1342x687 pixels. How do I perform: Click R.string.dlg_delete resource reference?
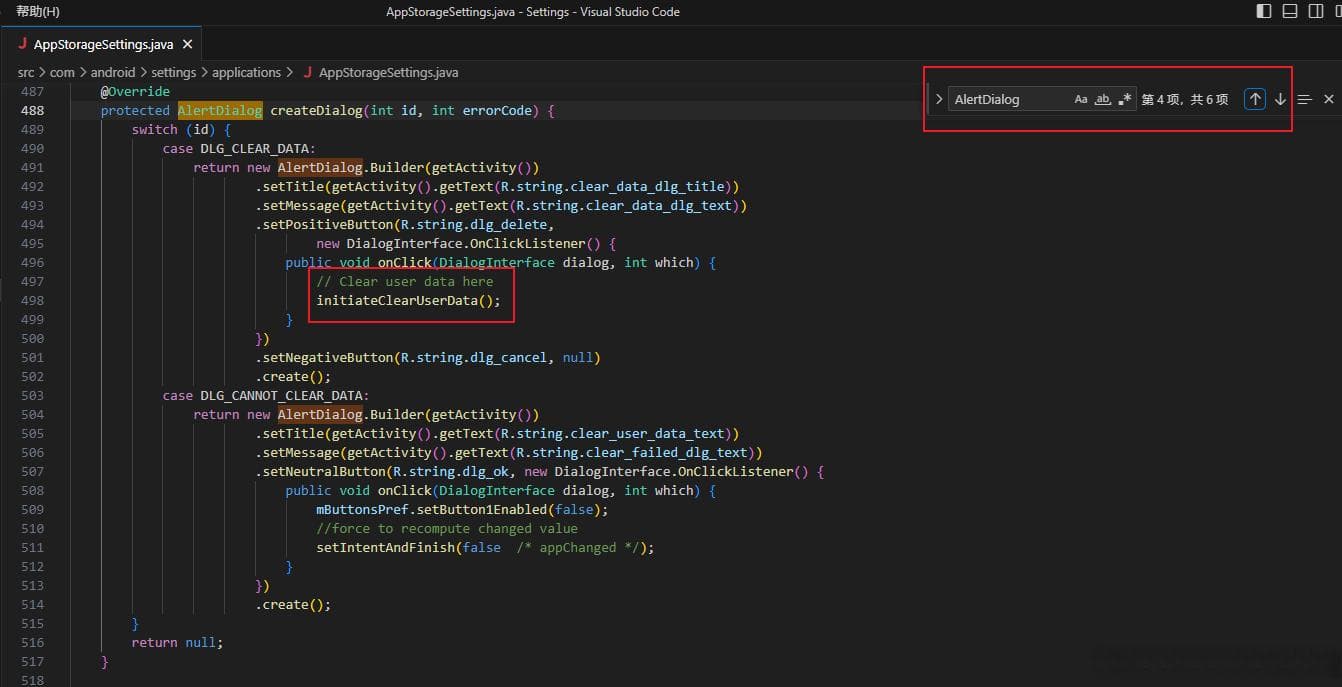coord(474,224)
